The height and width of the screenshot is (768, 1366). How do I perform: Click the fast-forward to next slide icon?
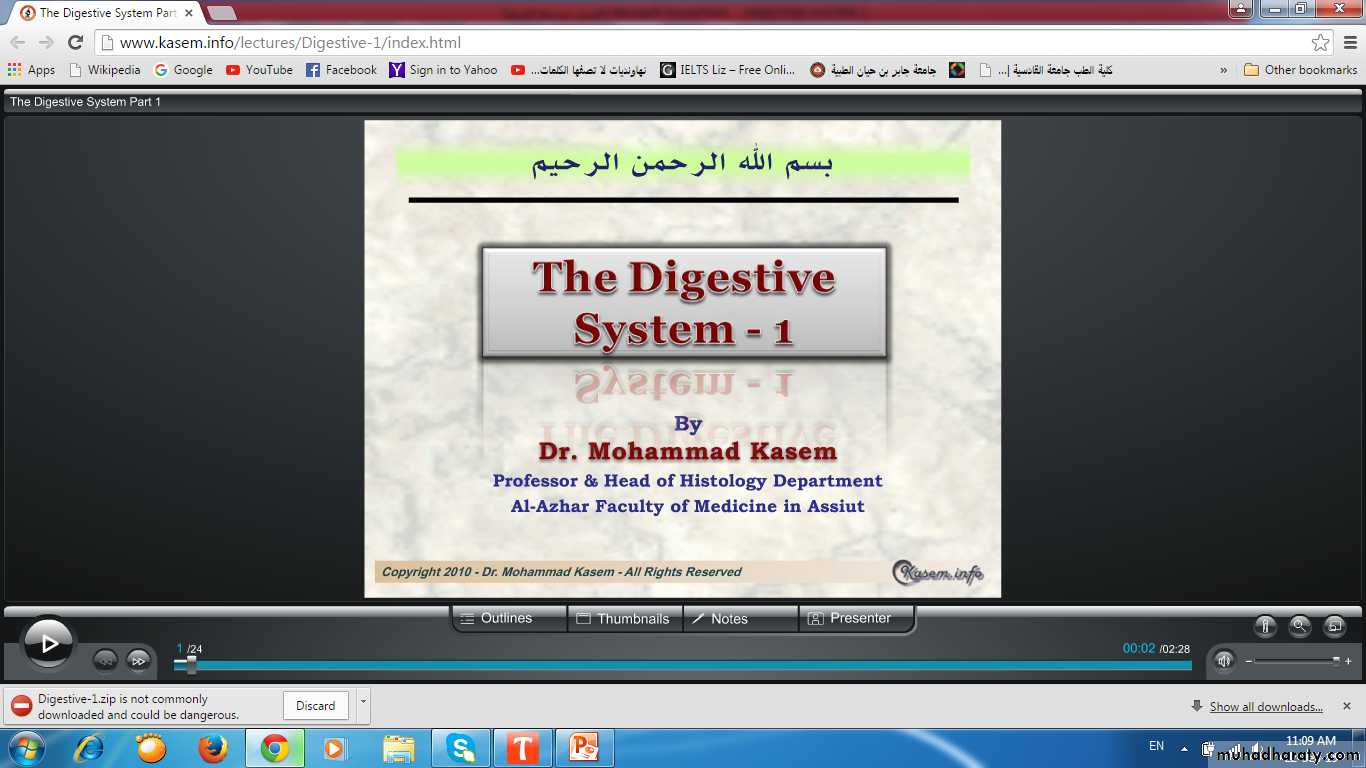[139, 660]
